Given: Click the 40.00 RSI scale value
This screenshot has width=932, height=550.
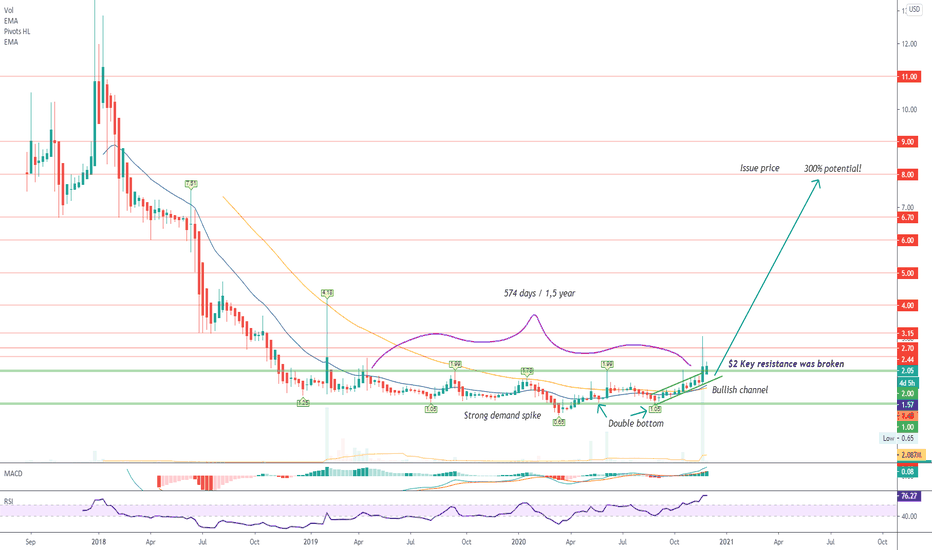Looking at the screenshot, I should click(x=909, y=516).
